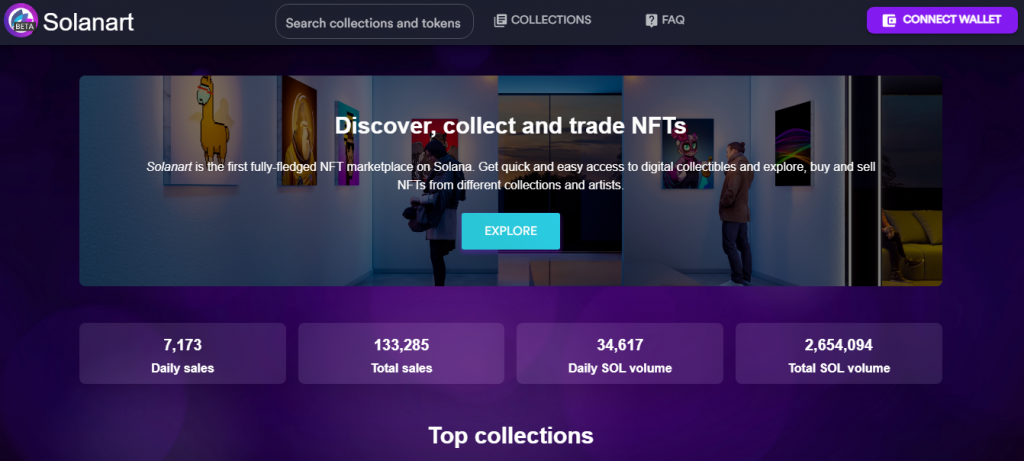Click the Top collections heading

click(x=511, y=436)
